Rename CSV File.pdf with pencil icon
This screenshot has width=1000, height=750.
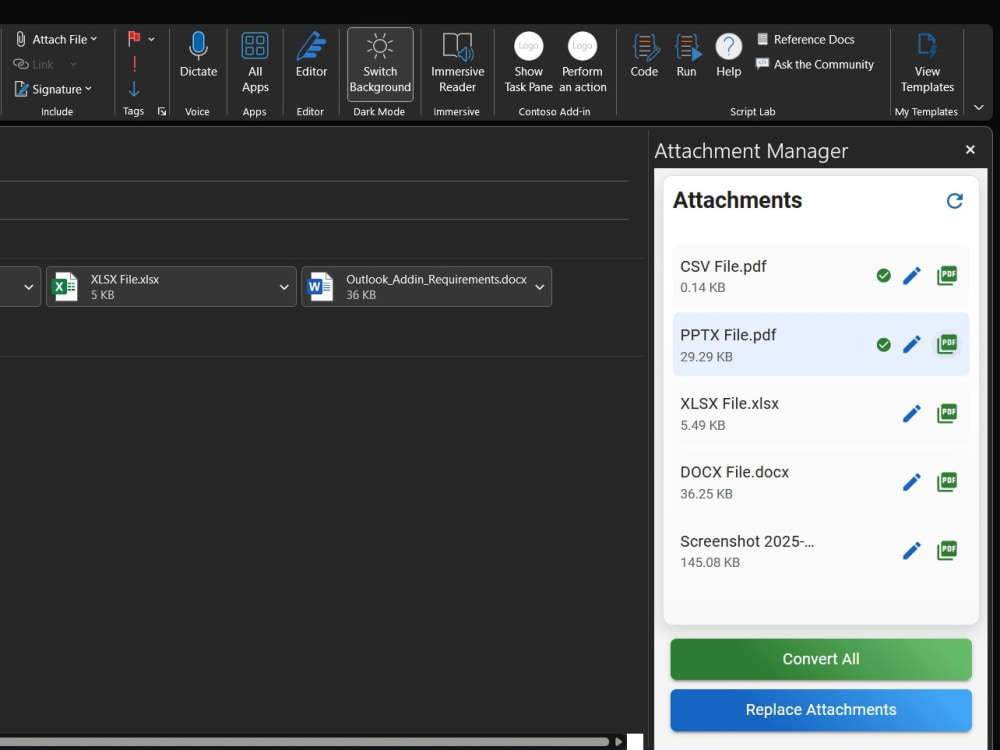coord(911,276)
